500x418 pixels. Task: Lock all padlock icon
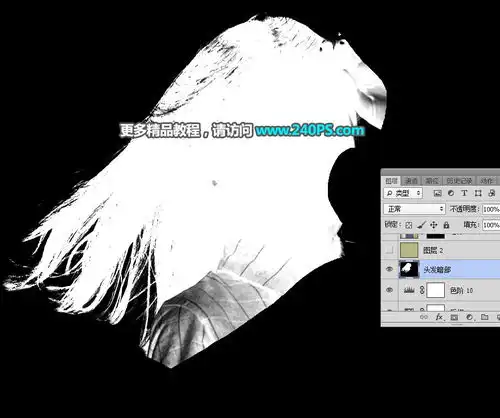[446, 225]
